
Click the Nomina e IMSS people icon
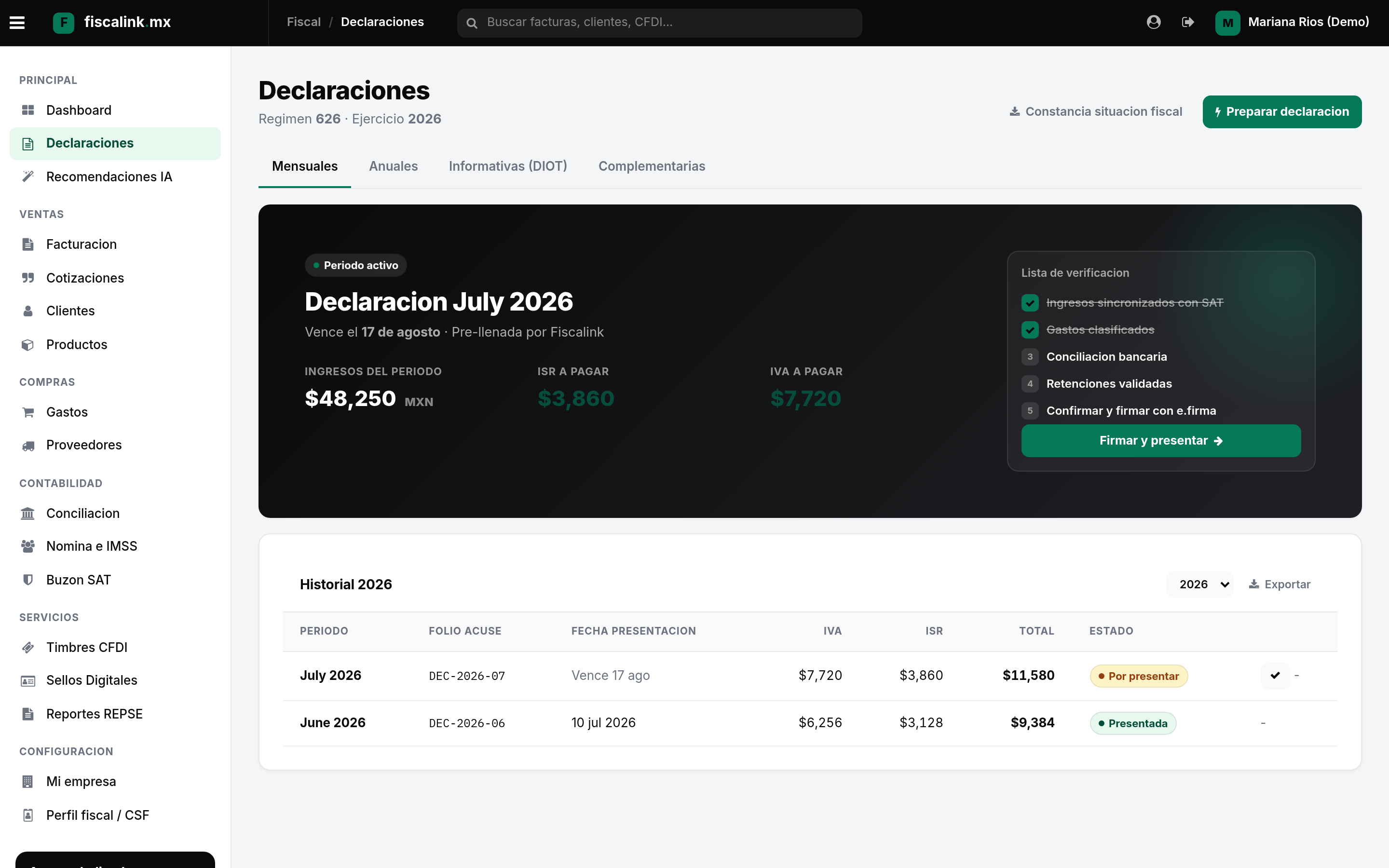[27, 546]
